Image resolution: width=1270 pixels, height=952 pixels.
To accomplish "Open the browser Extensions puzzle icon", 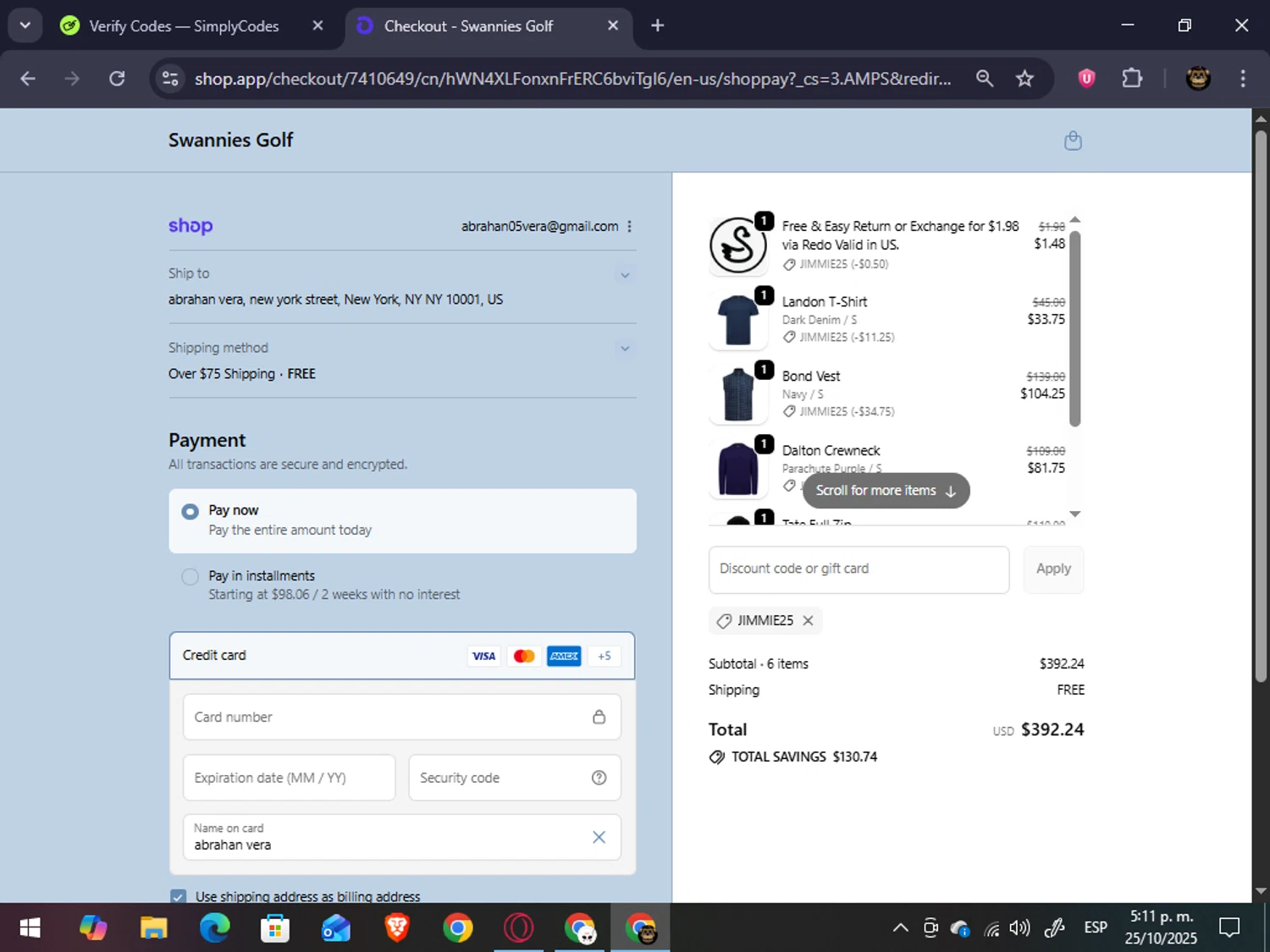I will click(x=1132, y=79).
